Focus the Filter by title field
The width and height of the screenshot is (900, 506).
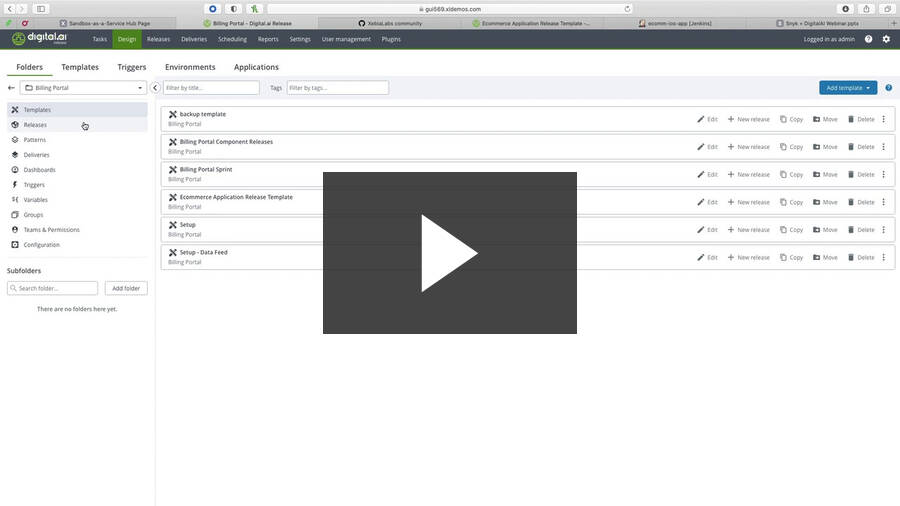[211, 88]
